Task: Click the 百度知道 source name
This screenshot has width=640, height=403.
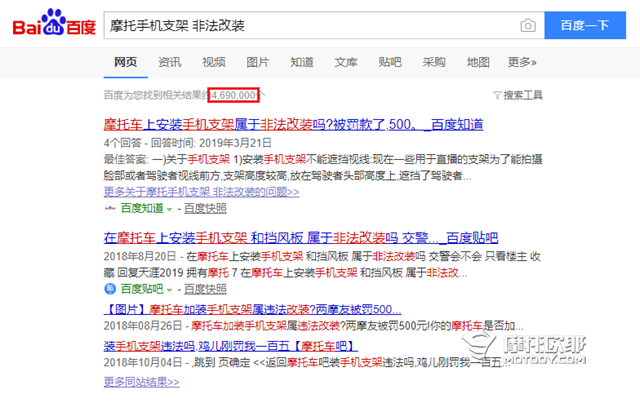Action: 142,209
